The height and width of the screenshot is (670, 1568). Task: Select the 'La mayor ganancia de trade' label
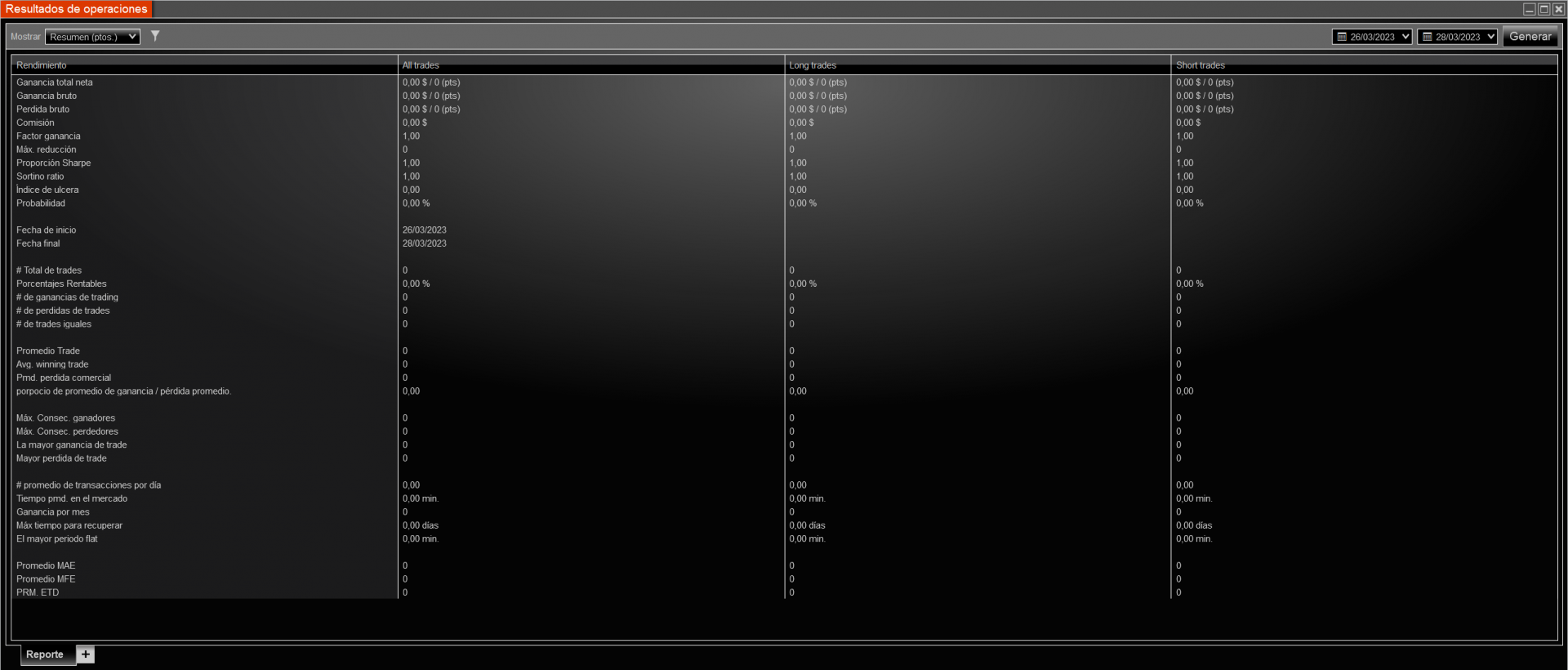click(x=72, y=445)
